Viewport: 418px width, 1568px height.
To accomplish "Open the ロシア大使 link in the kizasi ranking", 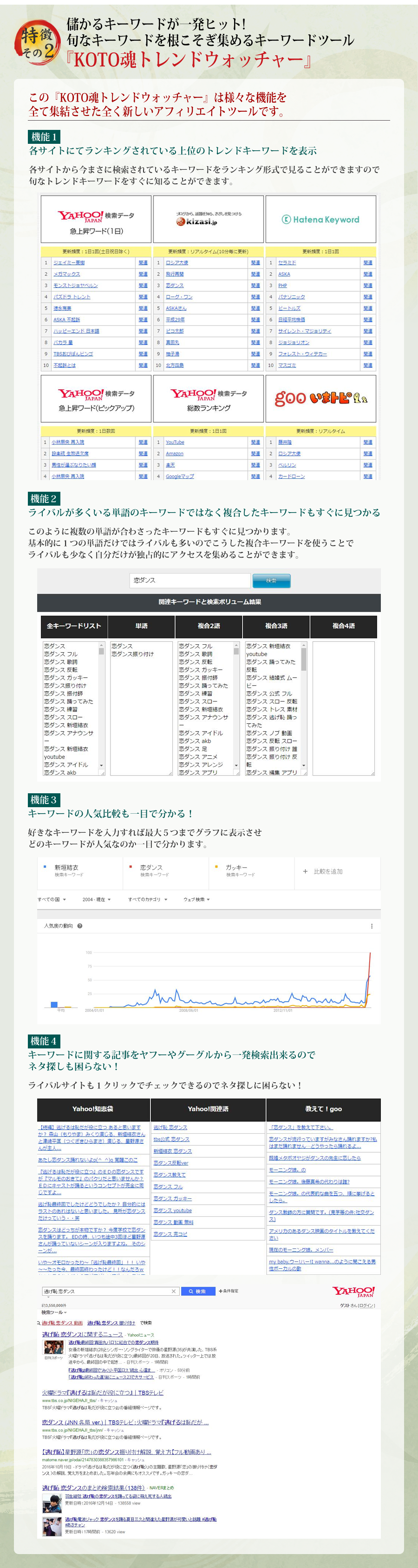I will click(176, 263).
